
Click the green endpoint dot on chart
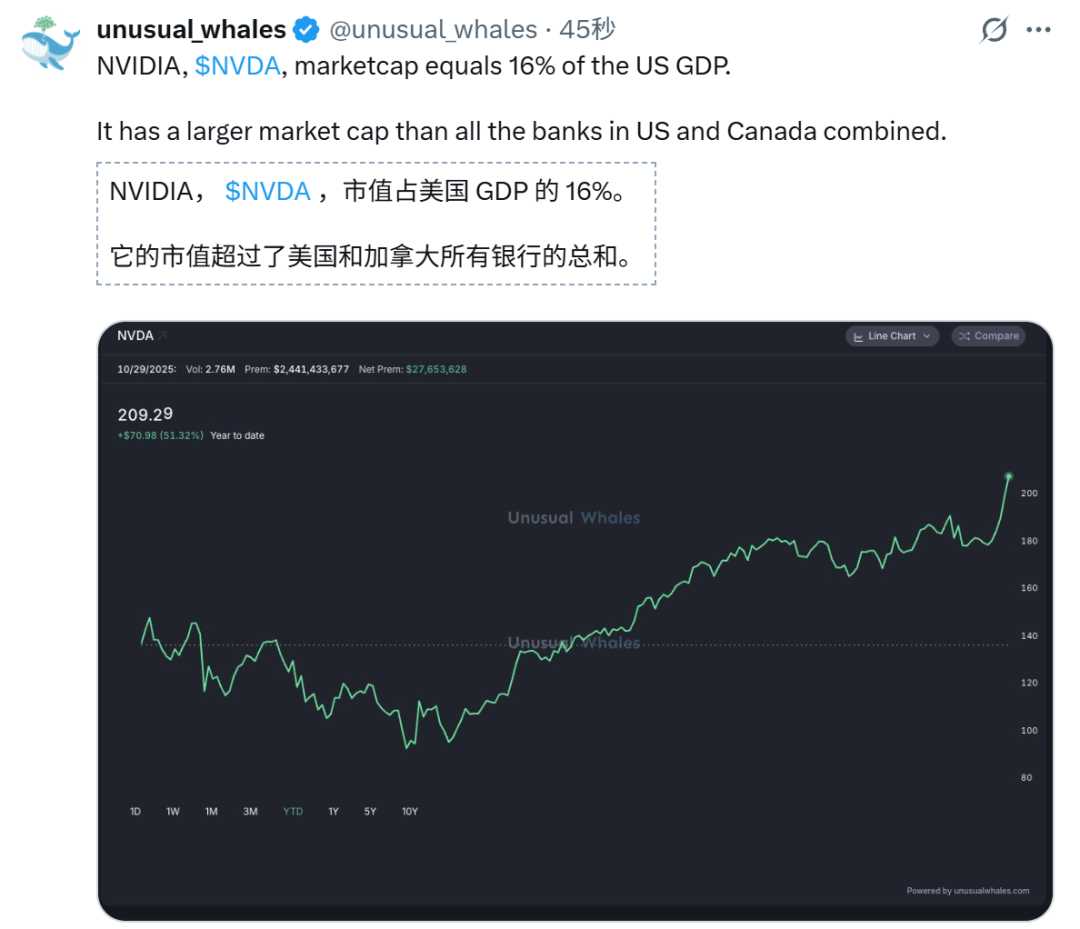tap(1008, 476)
